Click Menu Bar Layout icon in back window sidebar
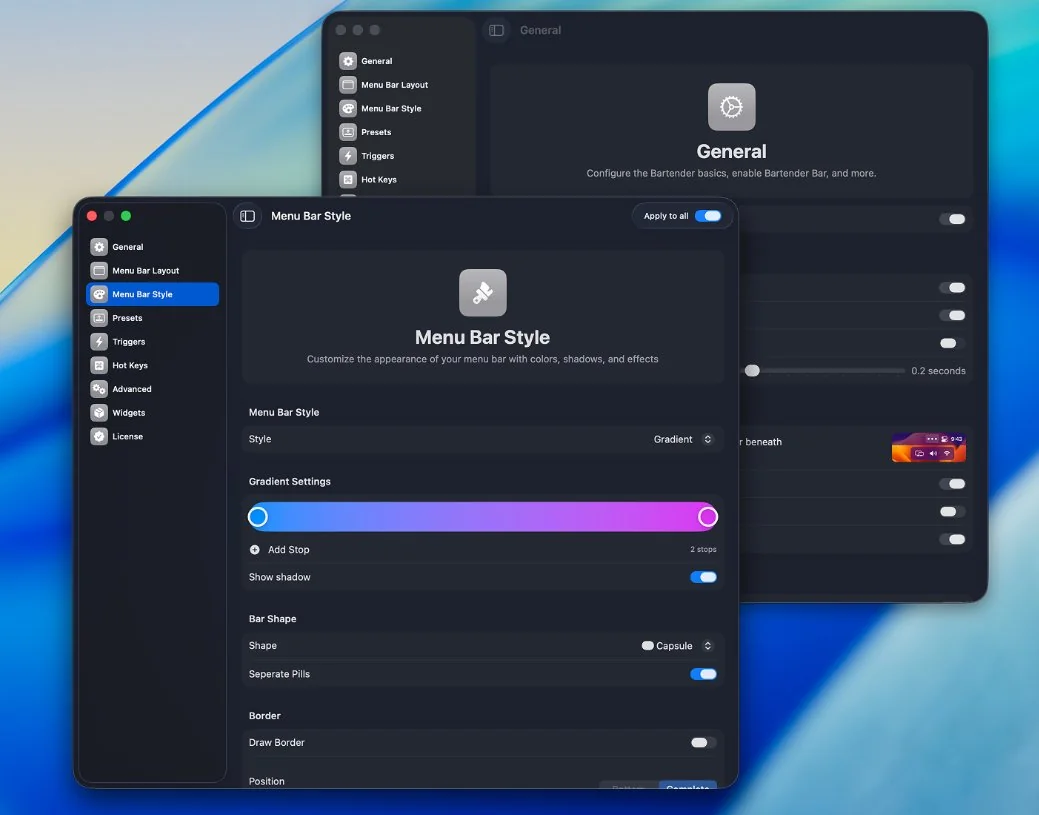Screen dimensions: 1039x815 point(348,85)
